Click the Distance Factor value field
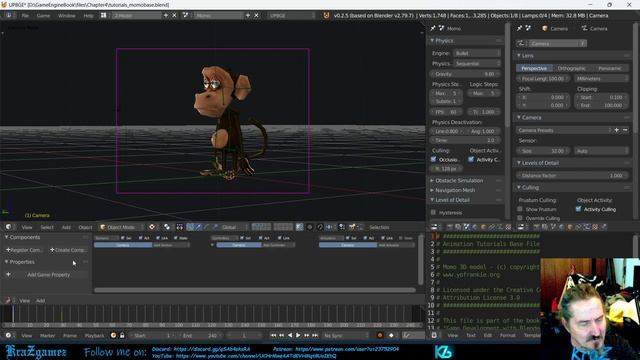Screen dimensions: 640x360 (x=572, y=175)
